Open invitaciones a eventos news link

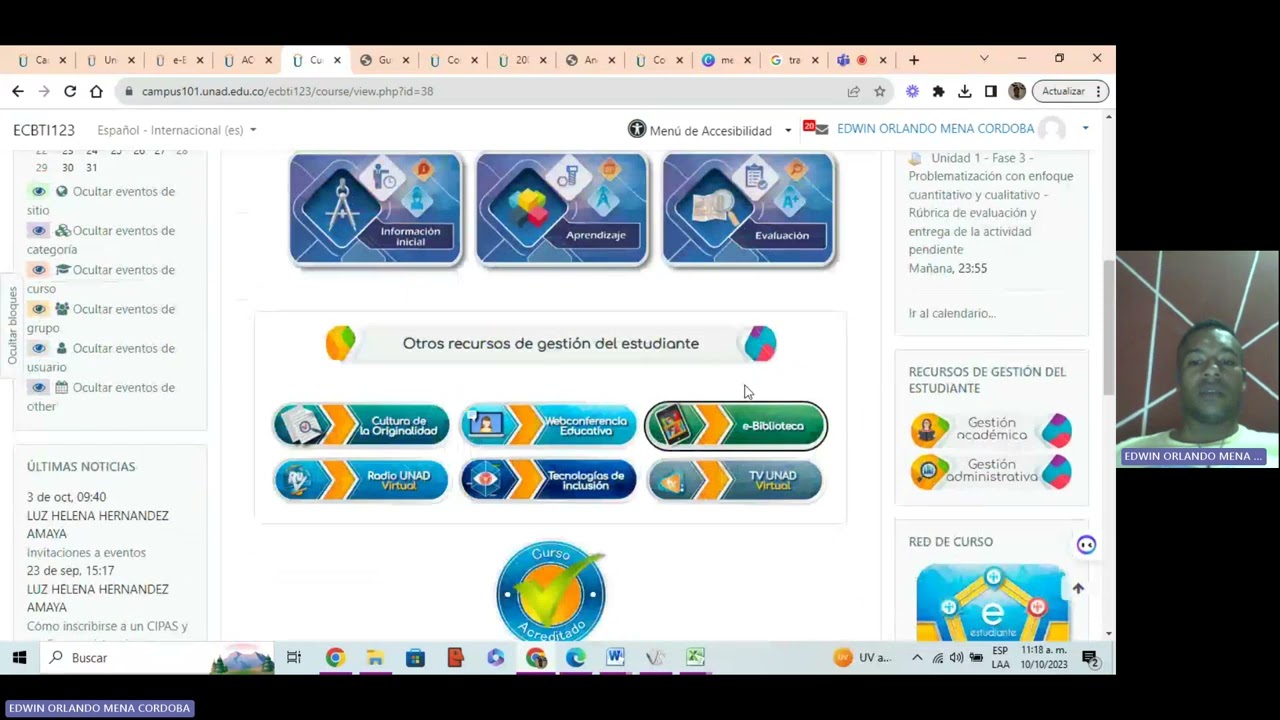[x=86, y=552]
